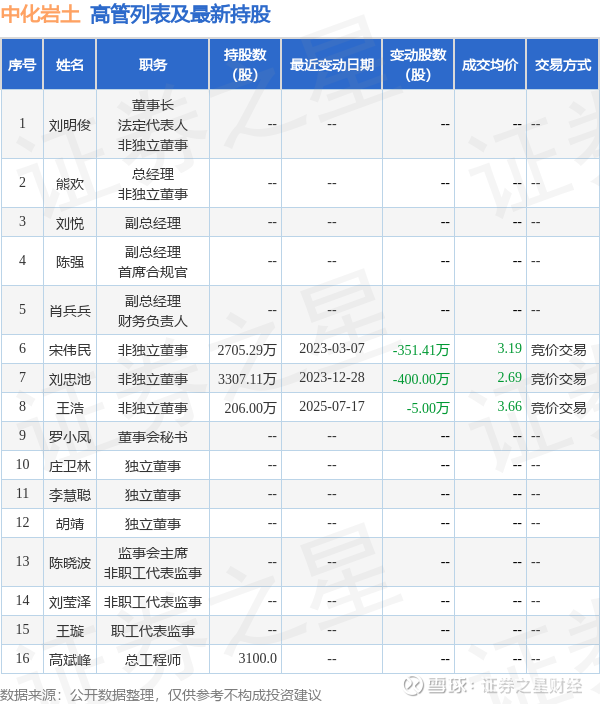Click the holding value 206.00万
This screenshot has height=704, width=600.
point(250,408)
